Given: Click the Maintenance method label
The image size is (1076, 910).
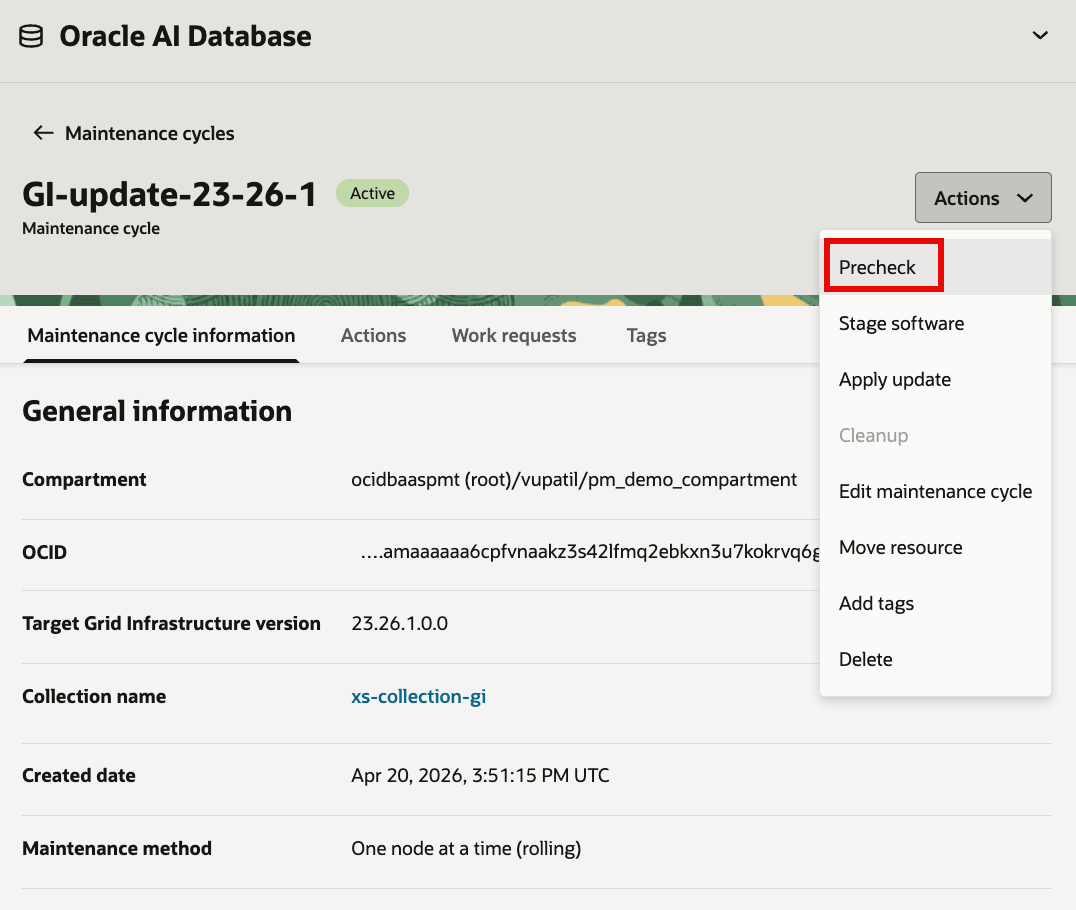Looking at the screenshot, I should tap(117, 849).
